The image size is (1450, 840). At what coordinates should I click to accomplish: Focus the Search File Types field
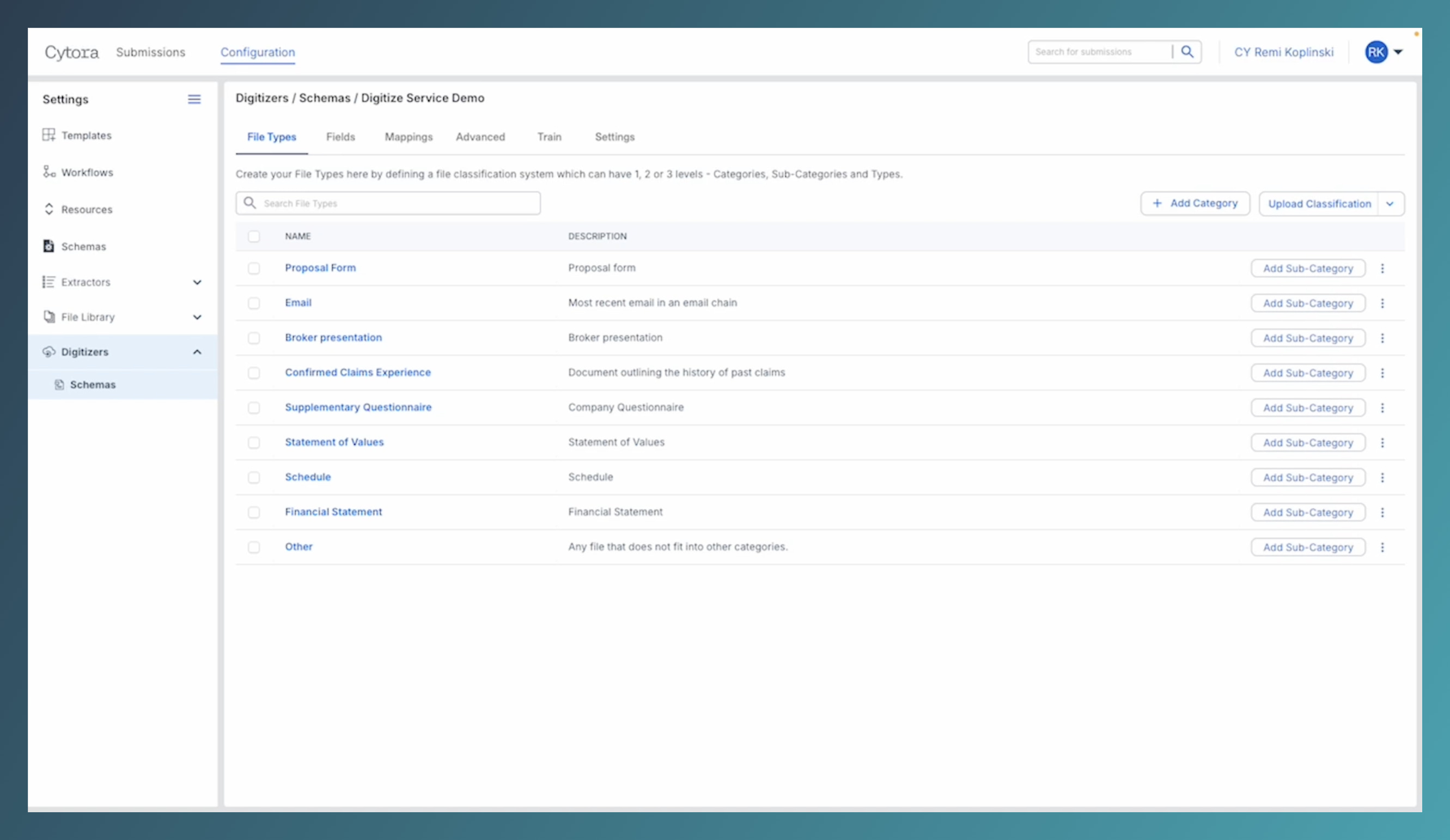click(x=397, y=204)
